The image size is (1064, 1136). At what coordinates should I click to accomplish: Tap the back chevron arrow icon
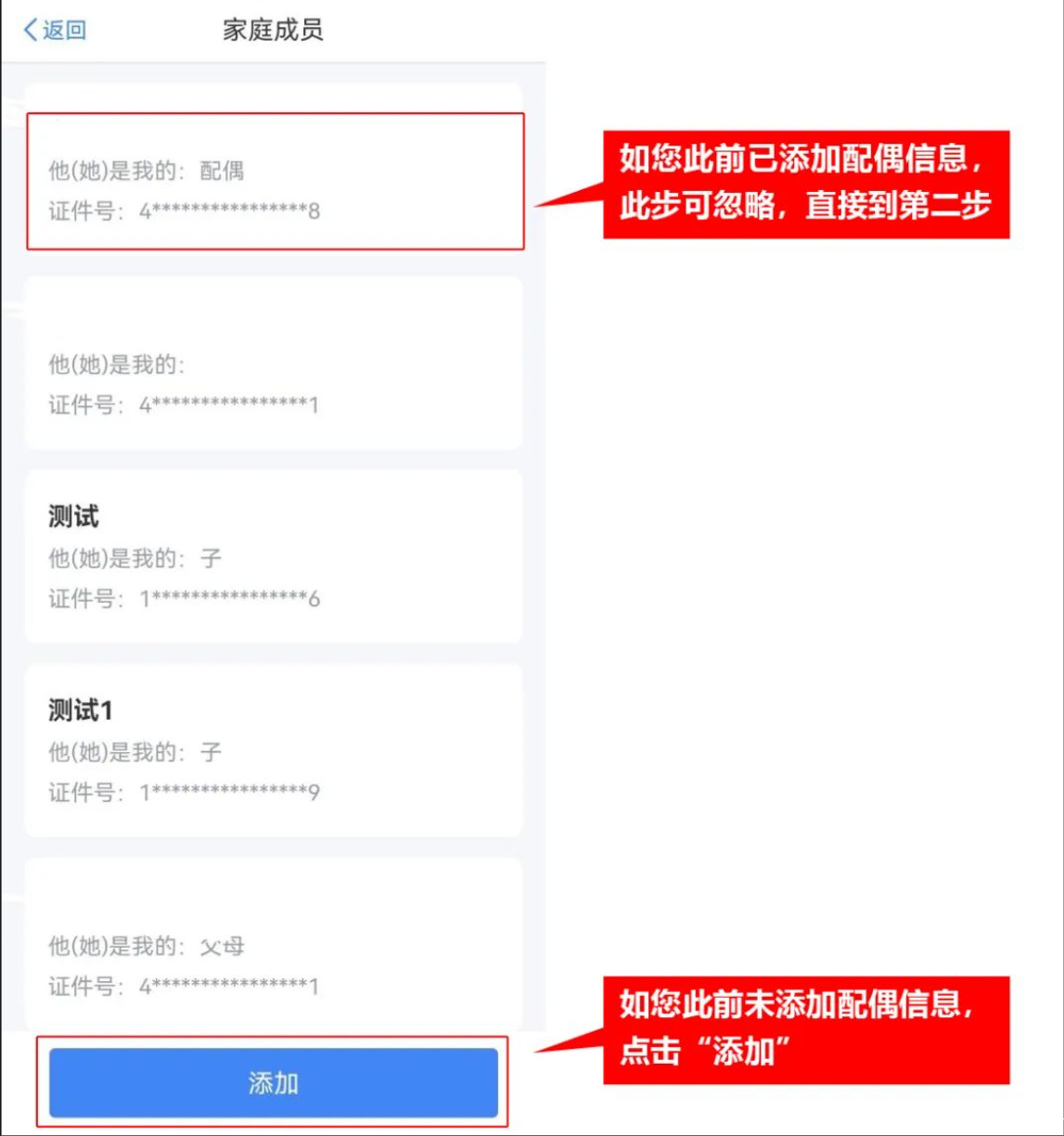(30, 30)
